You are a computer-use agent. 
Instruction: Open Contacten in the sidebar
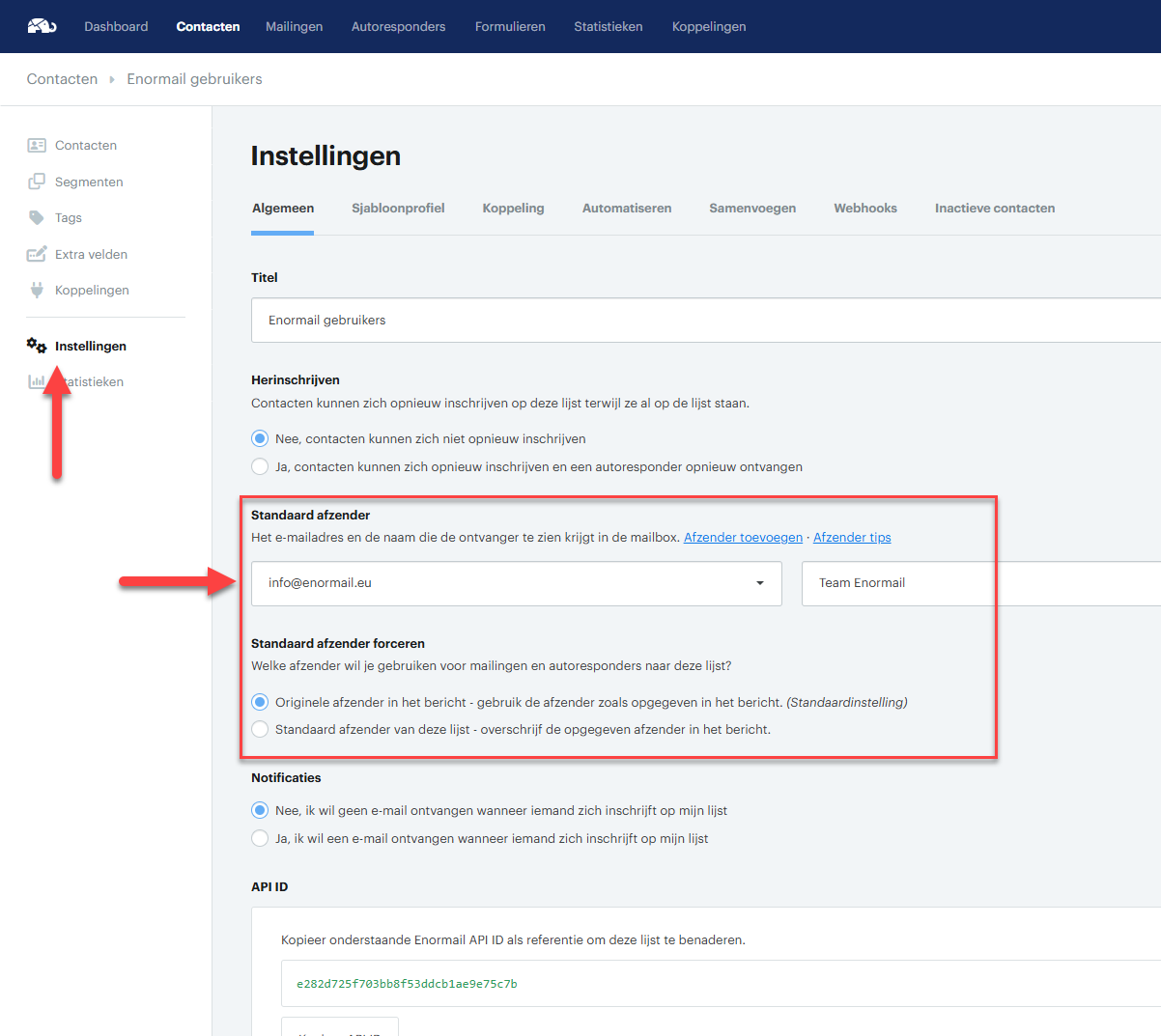click(x=86, y=145)
